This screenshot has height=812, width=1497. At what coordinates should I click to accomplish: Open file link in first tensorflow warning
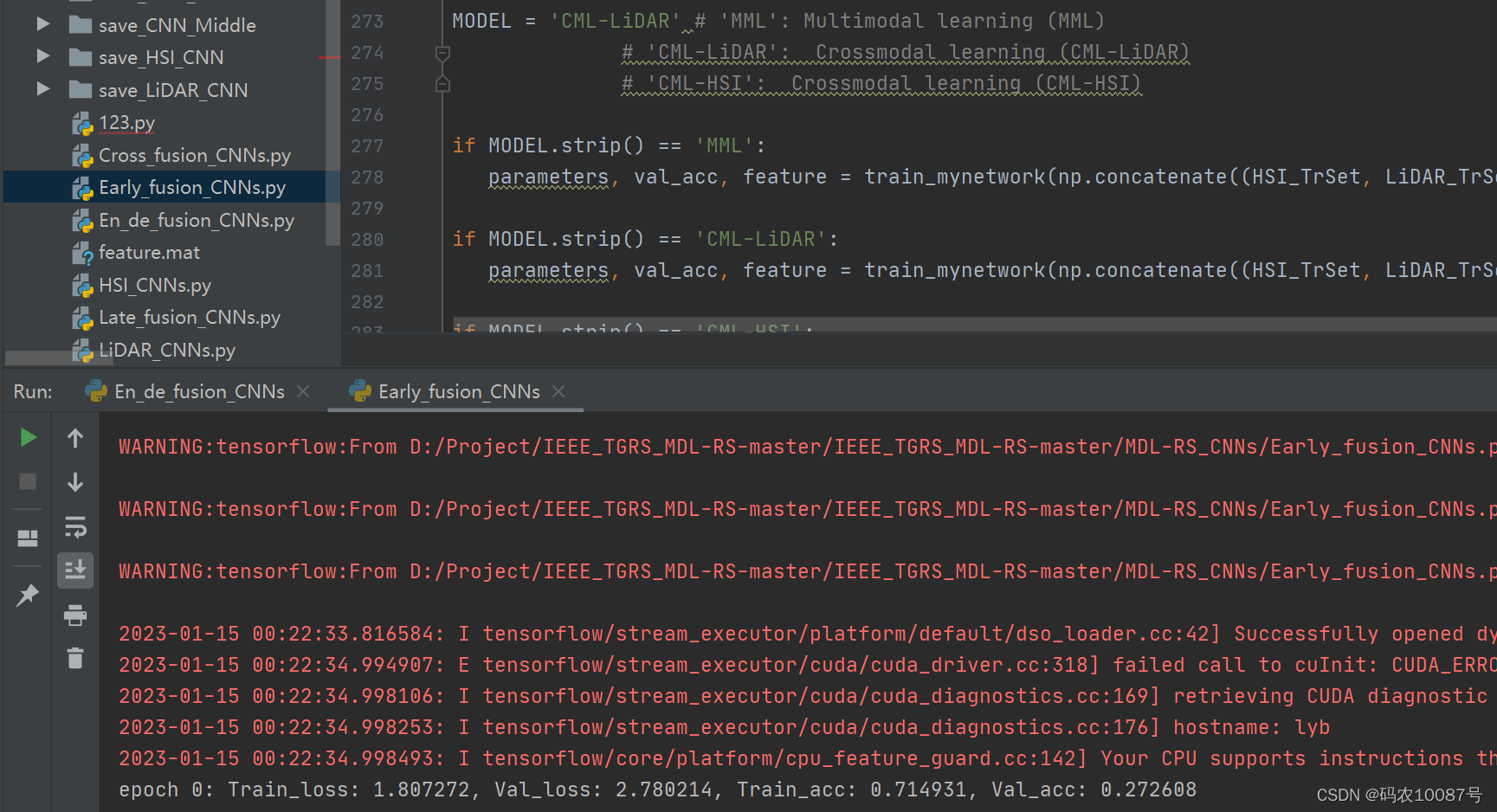click(x=952, y=447)
